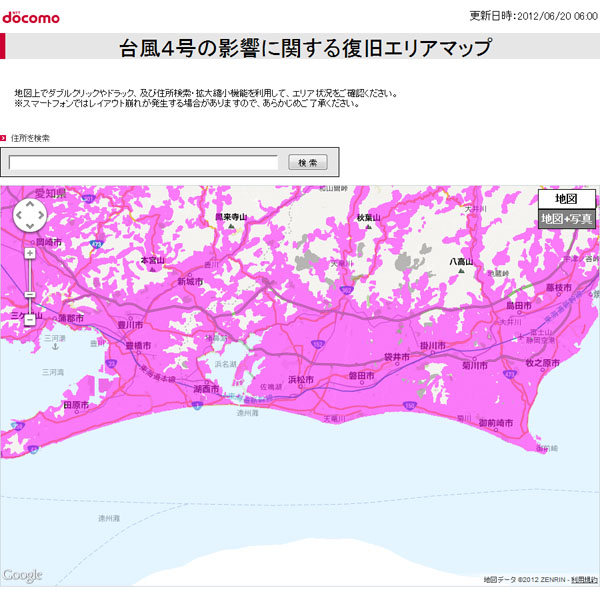Open the 利用規約 terms link
The image size is (600, 590).
[583, 580]
